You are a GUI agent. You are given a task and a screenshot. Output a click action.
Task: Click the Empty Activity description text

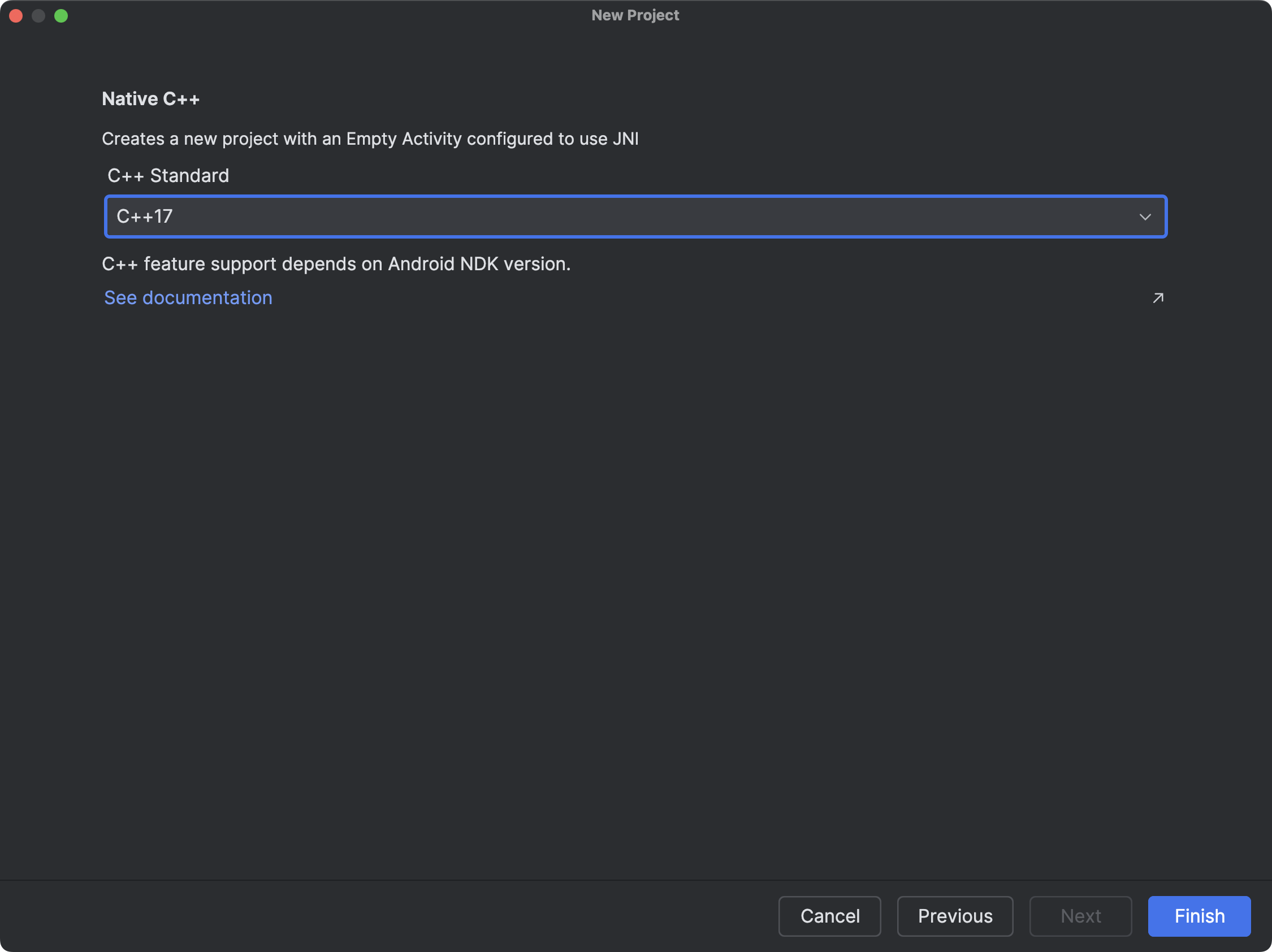(x=370, y=139)
